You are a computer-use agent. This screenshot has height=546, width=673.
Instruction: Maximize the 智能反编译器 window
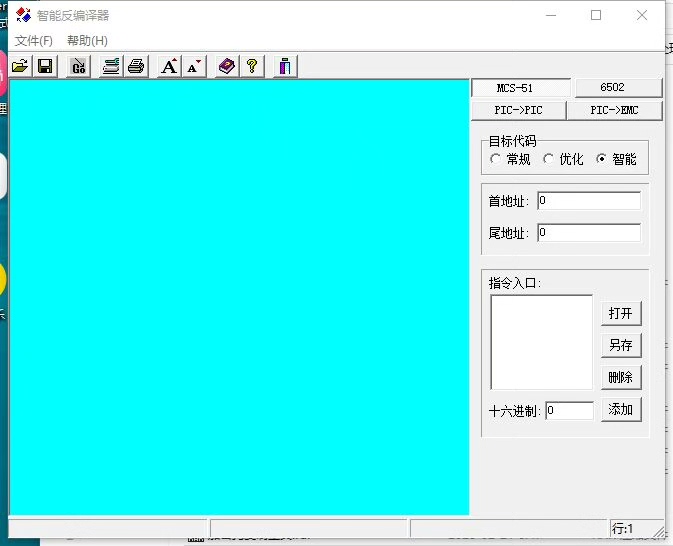point(596,15)
